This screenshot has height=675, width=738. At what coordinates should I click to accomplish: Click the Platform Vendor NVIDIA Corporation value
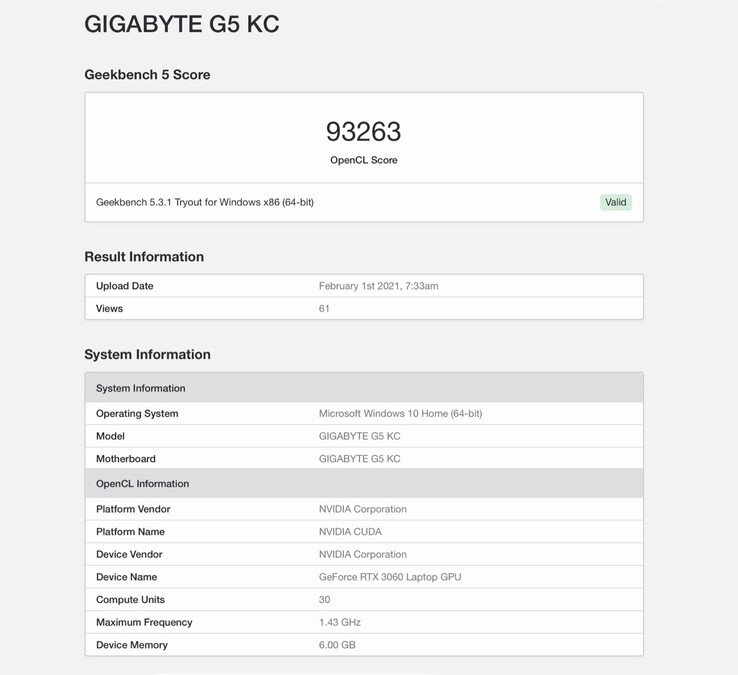[362, 509]
